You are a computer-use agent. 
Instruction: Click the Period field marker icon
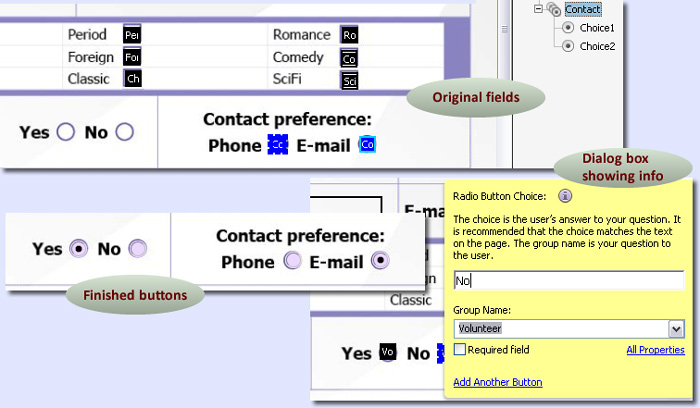(x=132, y=35)
